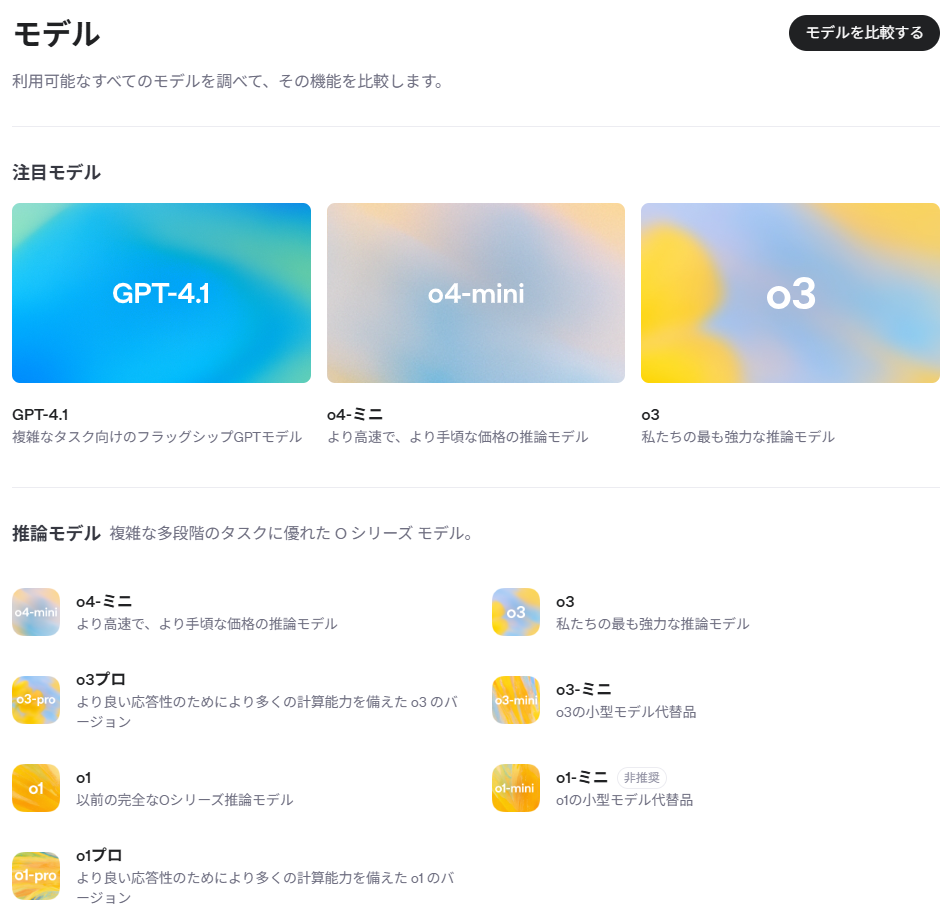Click the o1 model name in list
Image resolution: width=951 pixels, height=917 pixels.
coord(84,778)
